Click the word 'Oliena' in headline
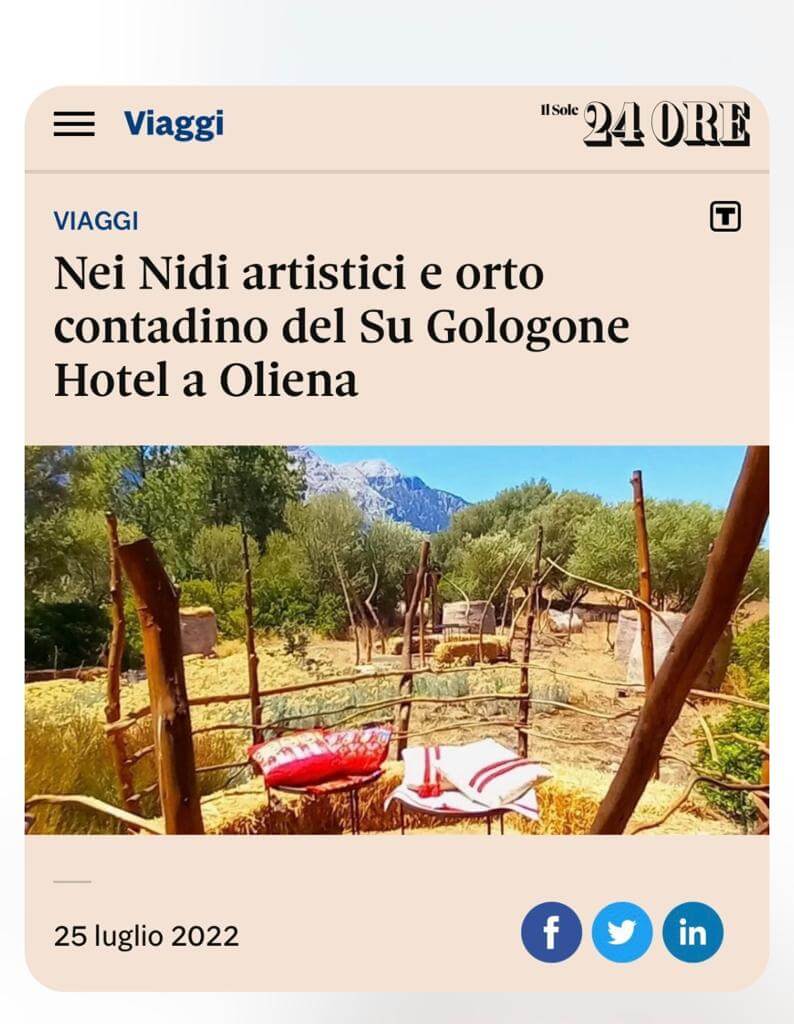This screenshot has height=1024, width=794. (x=288, y=380)
